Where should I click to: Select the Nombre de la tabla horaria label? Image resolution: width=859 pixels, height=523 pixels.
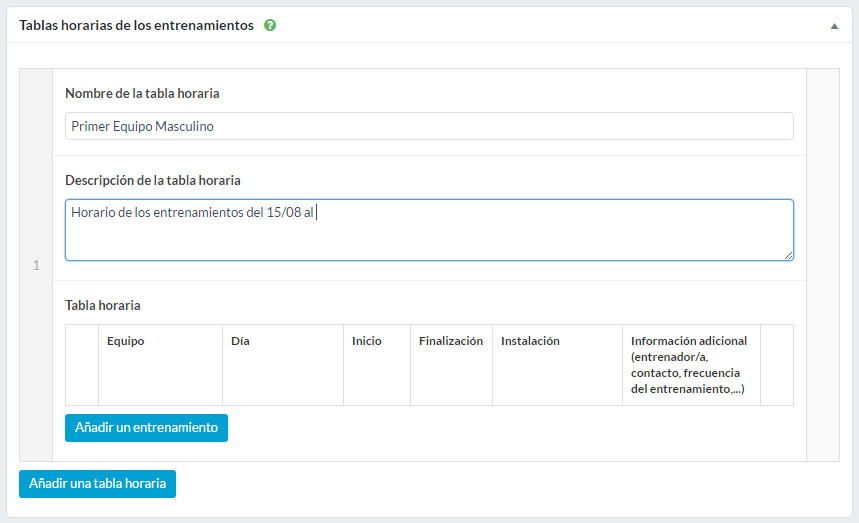pos(142,94)
